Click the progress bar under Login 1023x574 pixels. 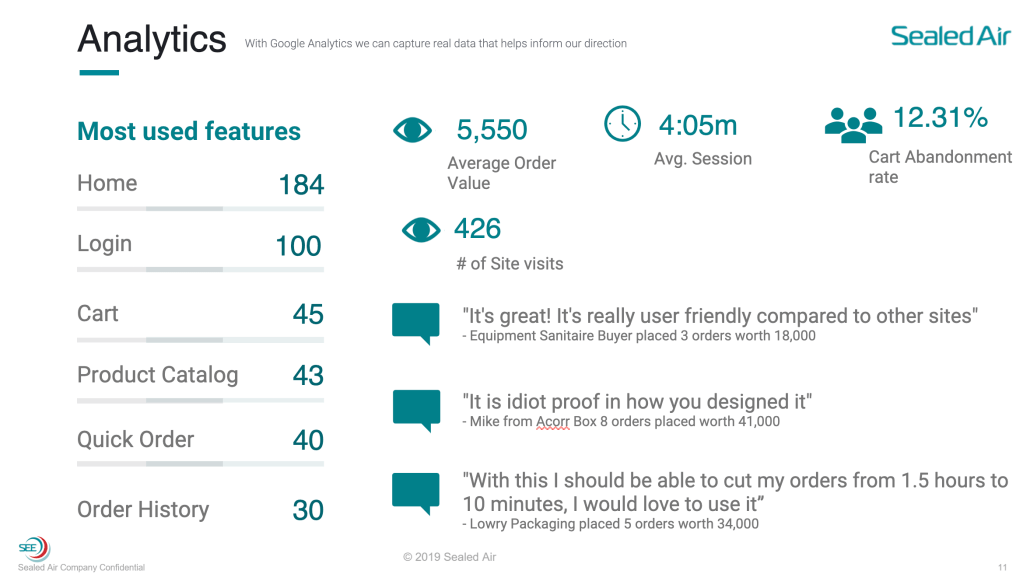(200, 270)
